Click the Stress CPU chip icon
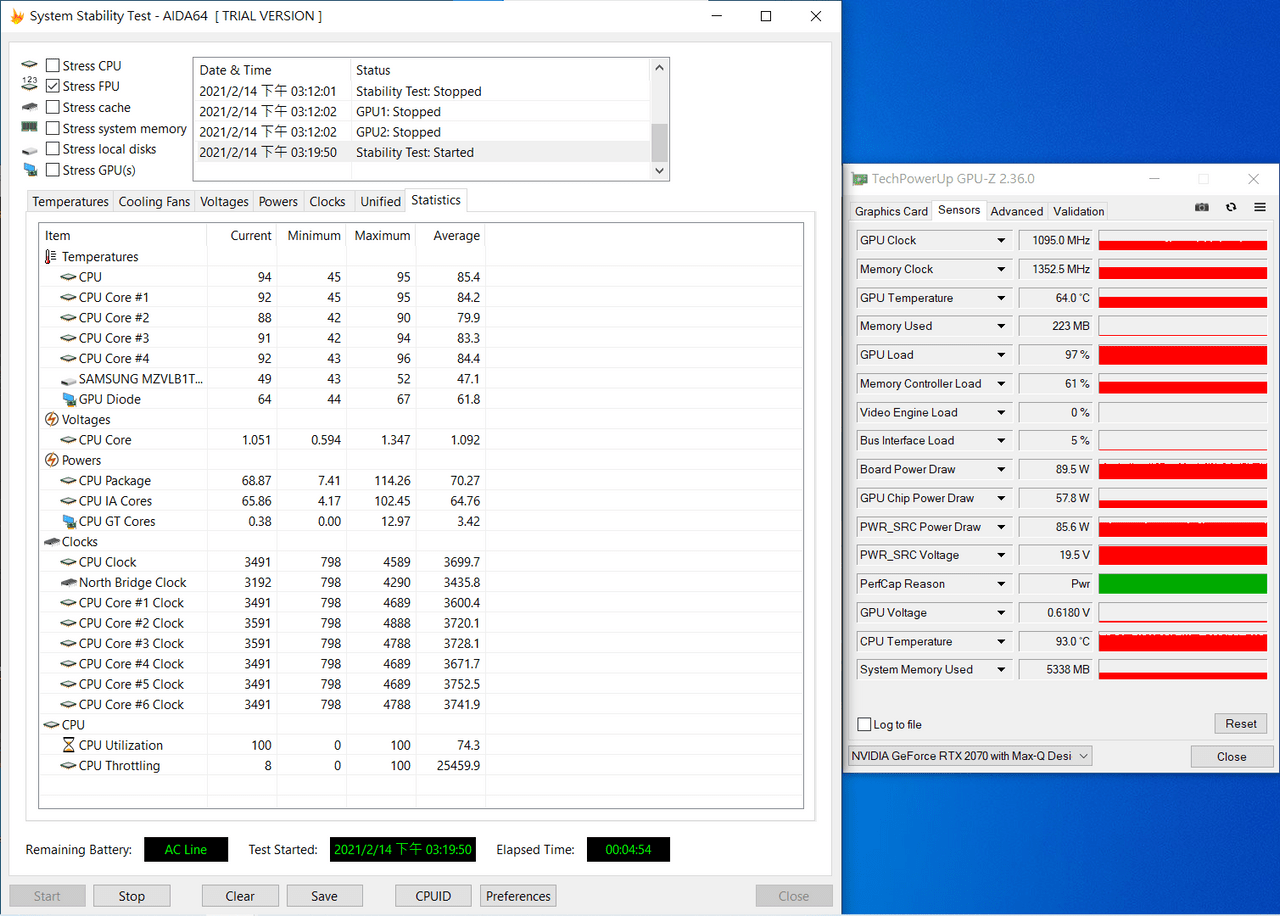This screenshot has width=1280, height=916. (30, 65)
